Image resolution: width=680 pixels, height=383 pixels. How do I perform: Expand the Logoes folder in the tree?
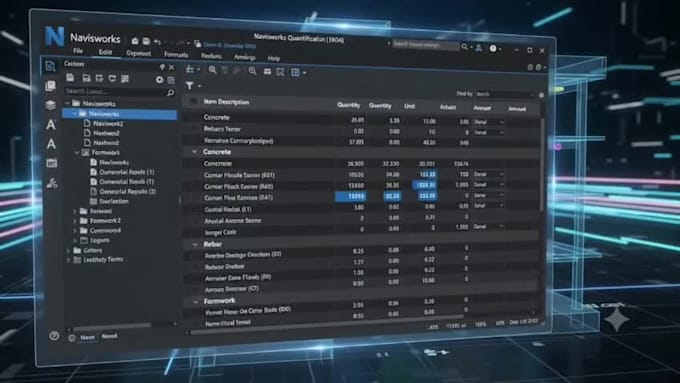75,240
